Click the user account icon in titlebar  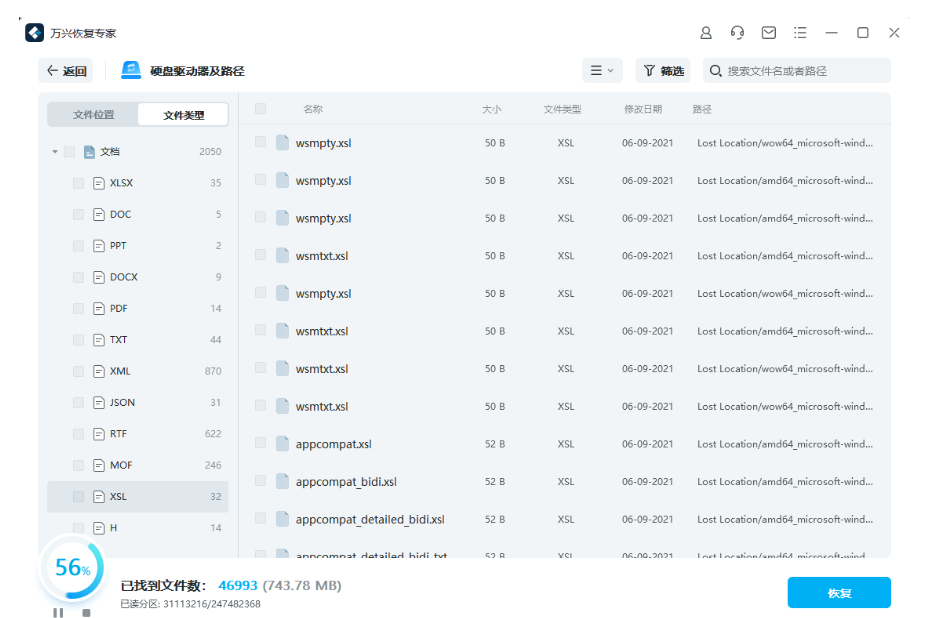tap(705, 32)
